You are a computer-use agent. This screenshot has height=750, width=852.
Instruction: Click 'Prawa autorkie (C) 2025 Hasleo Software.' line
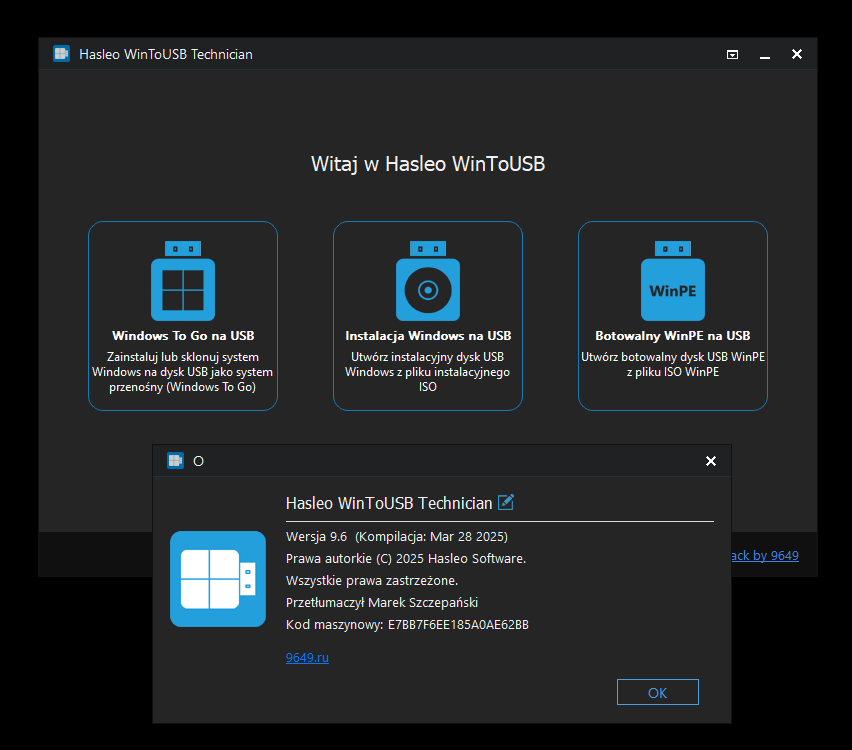click(x=406, y=559)
